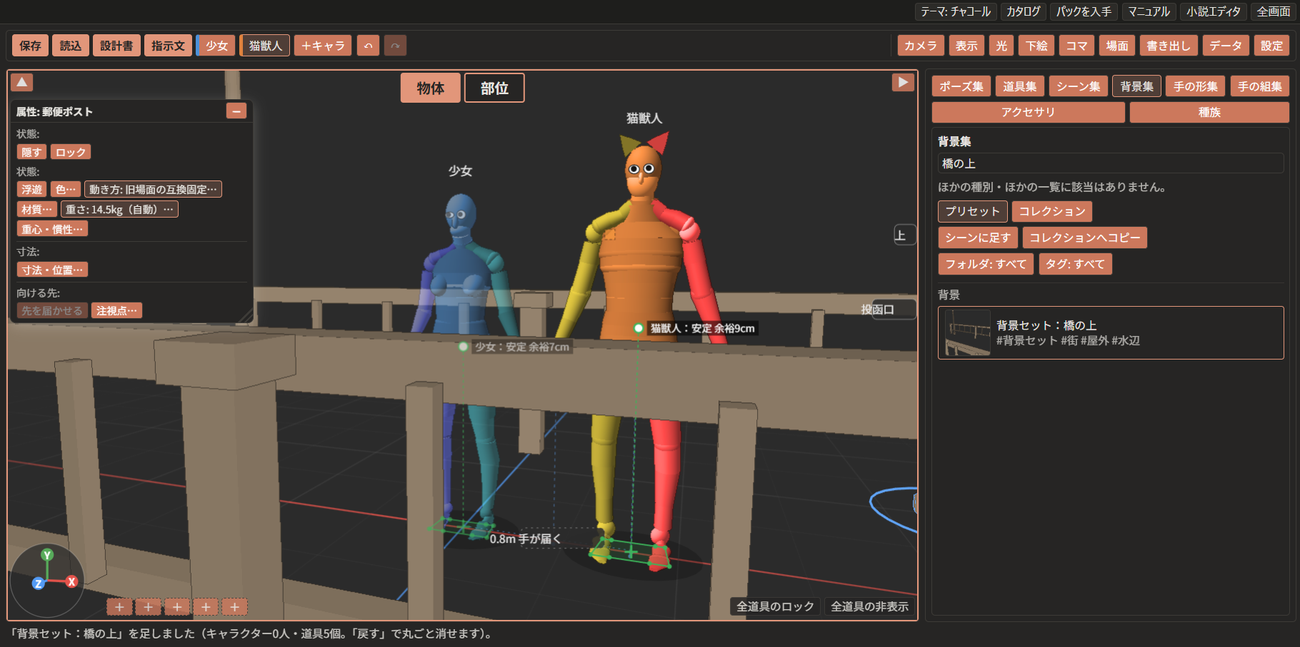The image size is (1300, 647).
Task: Click the redo arrow icon
Action: tap(395, 45)
